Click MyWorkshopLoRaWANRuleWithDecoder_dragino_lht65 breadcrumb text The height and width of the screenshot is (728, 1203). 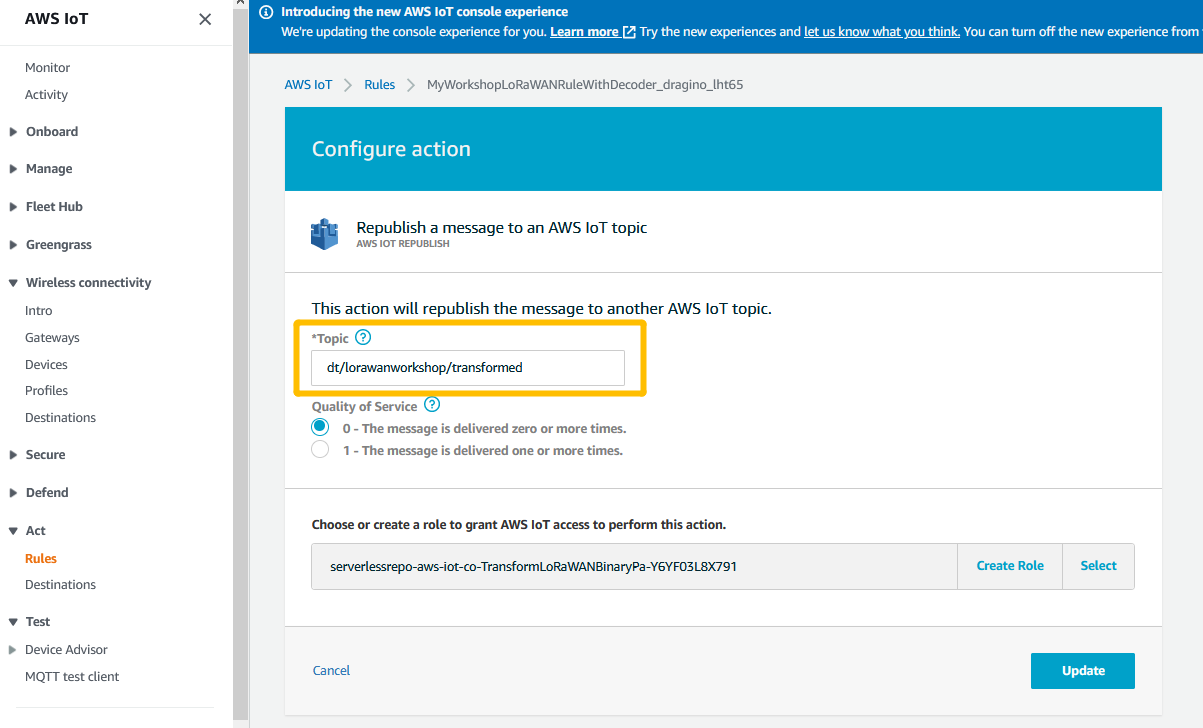(585, 85)
